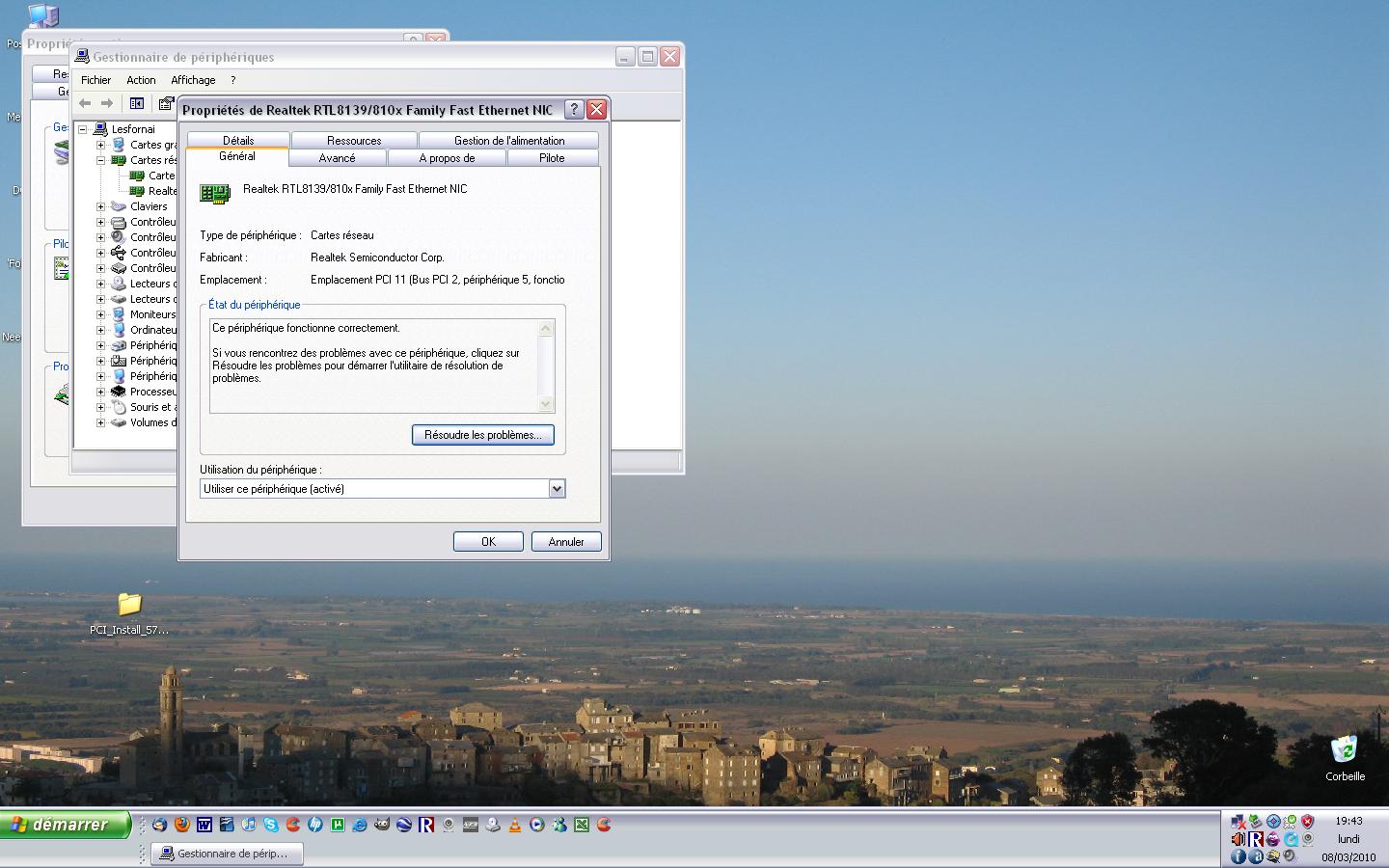Switch to the Pilote tab
The height and width of the screenshot is (868, 1389).
[x=552, y=158]
